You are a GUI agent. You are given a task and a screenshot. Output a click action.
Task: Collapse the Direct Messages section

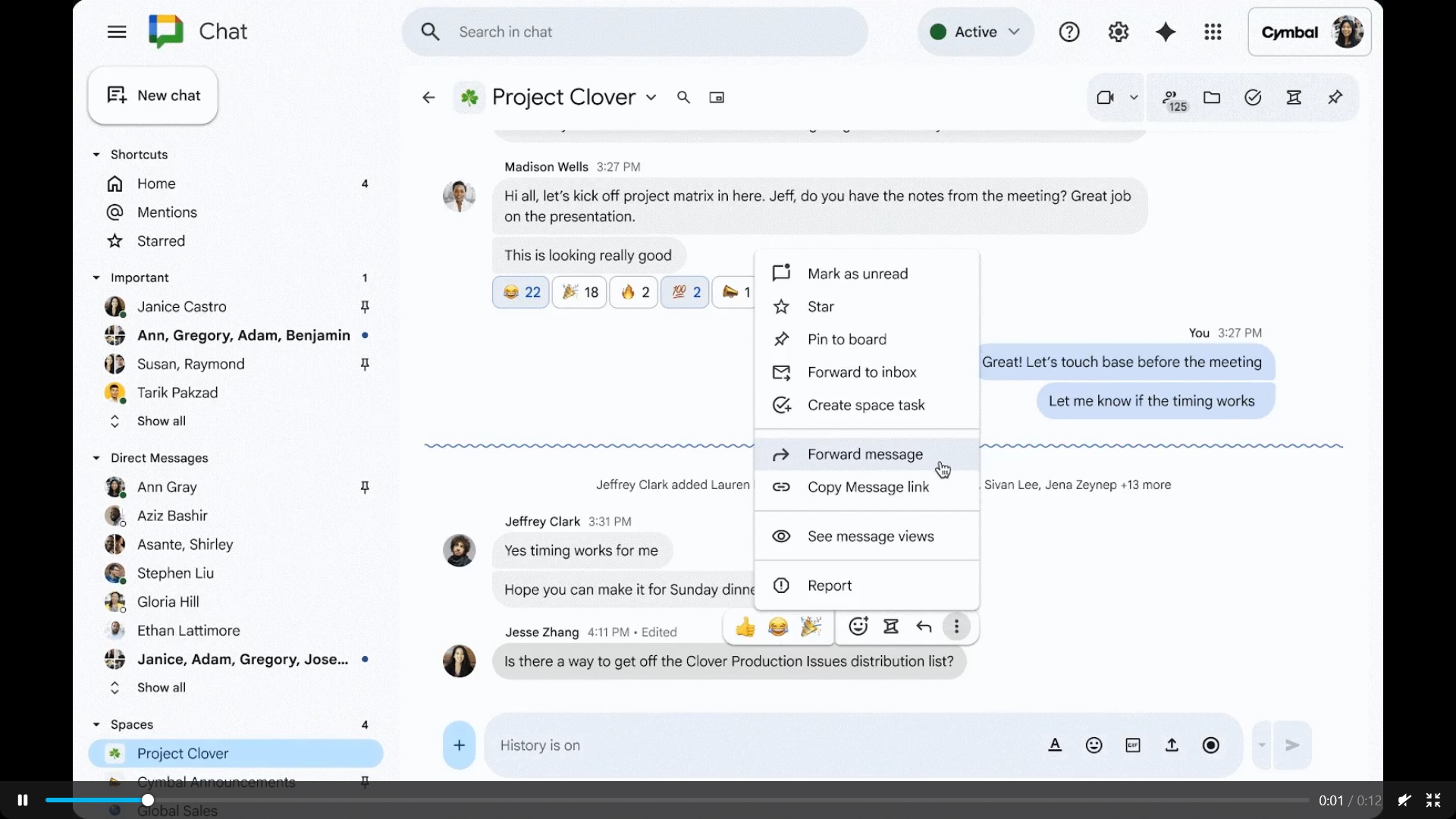[x=96, y=458]
